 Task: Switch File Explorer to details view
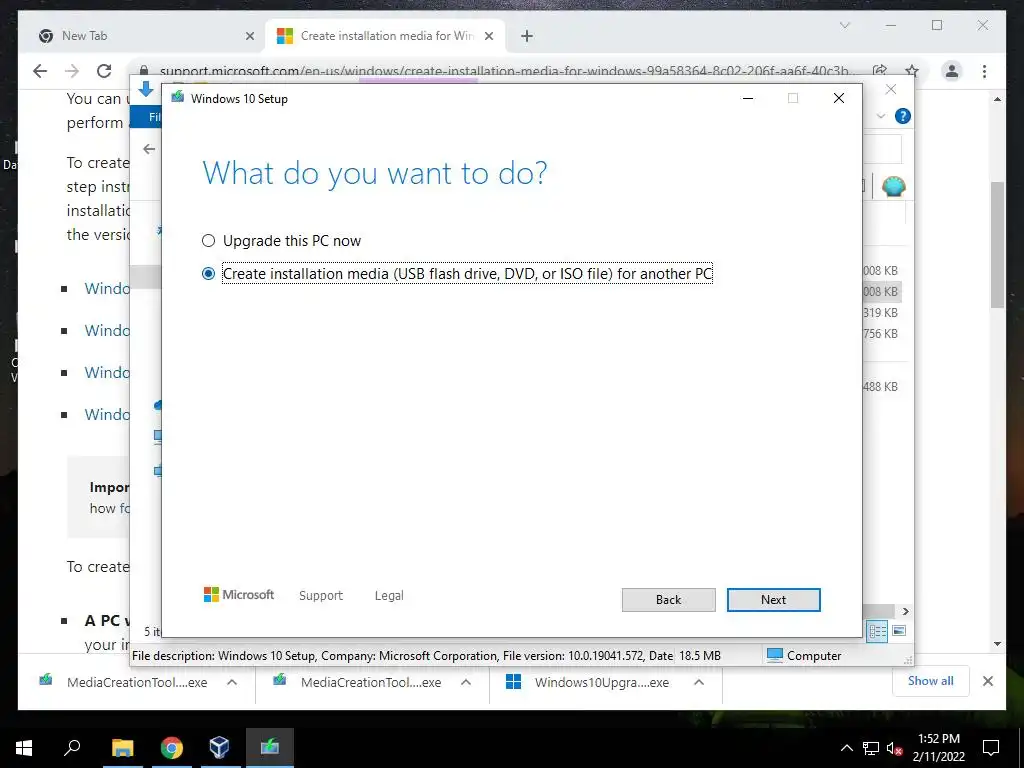coord(877,631)
